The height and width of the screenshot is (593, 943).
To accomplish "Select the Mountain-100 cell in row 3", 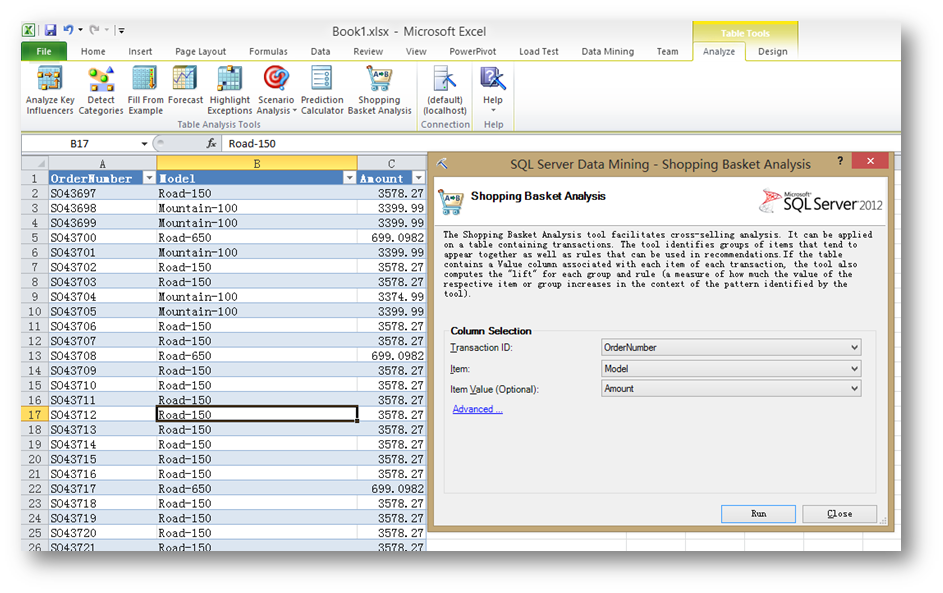I will coord(257,208).
